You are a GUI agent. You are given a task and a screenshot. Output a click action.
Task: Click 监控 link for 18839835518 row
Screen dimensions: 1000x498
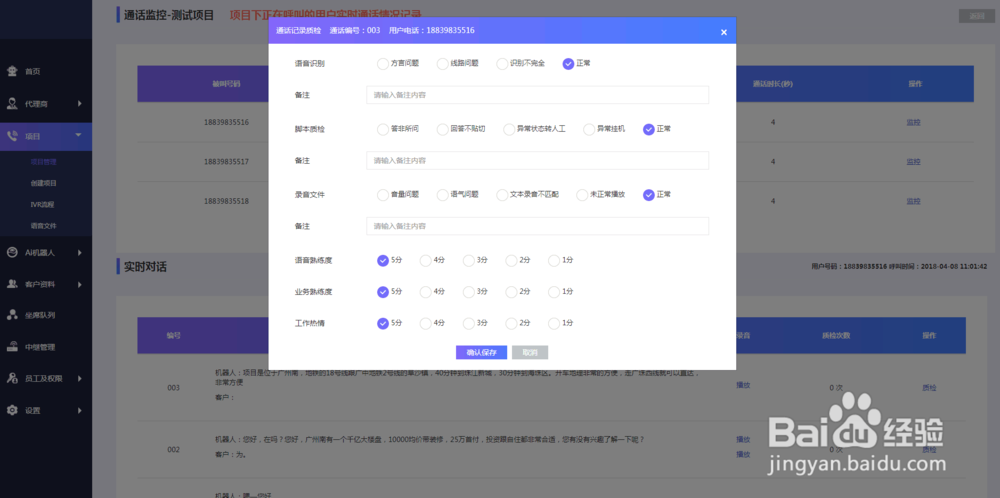coord(913,201)
